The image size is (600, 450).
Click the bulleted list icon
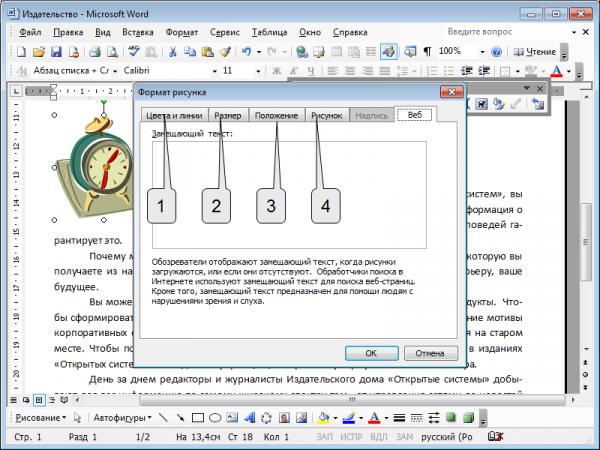click(x=448, y=71)
